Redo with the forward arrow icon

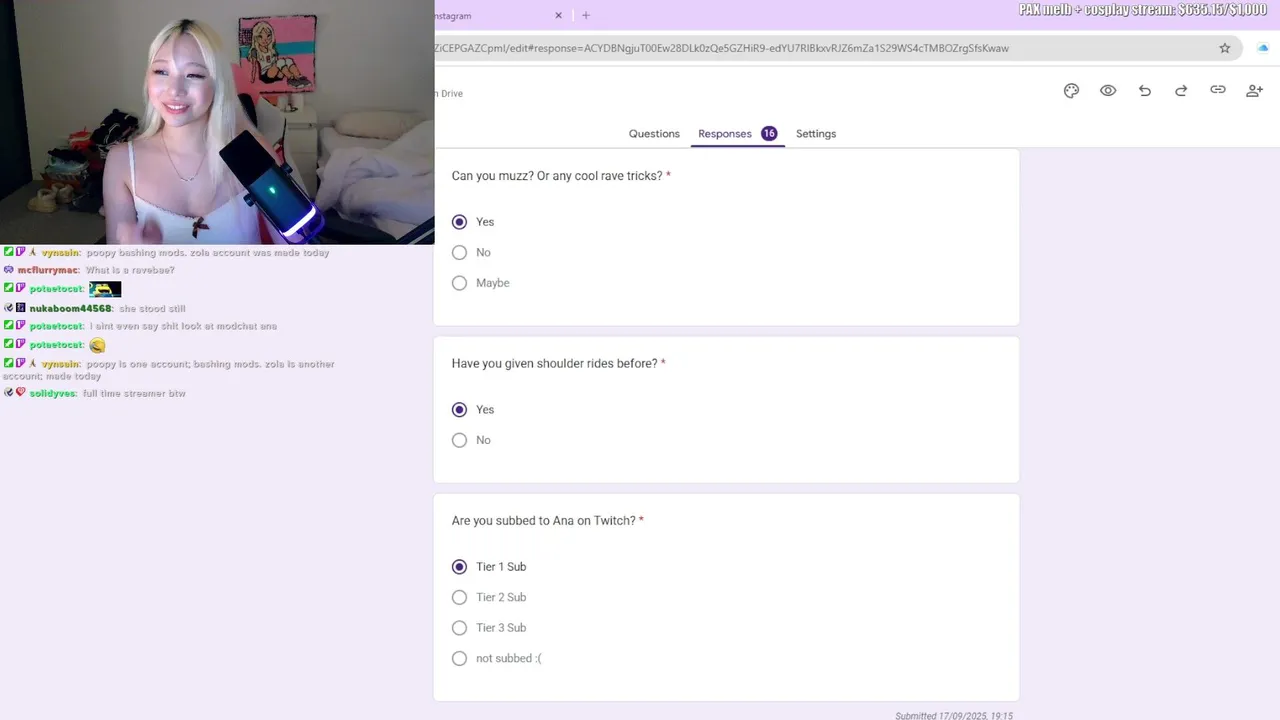pyautogui.click(x=1181, y=90)
